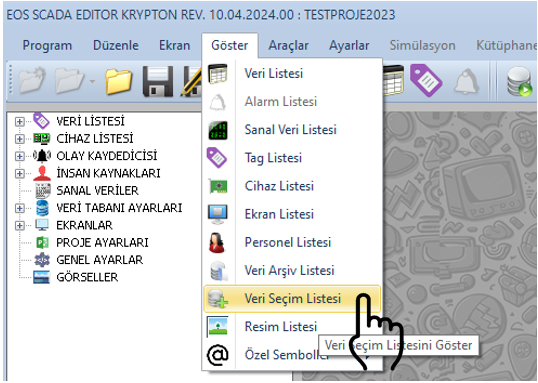Open the Araçlar menu
The height and width of the screenshot is (383, 538).
click(x=288, y=45)
